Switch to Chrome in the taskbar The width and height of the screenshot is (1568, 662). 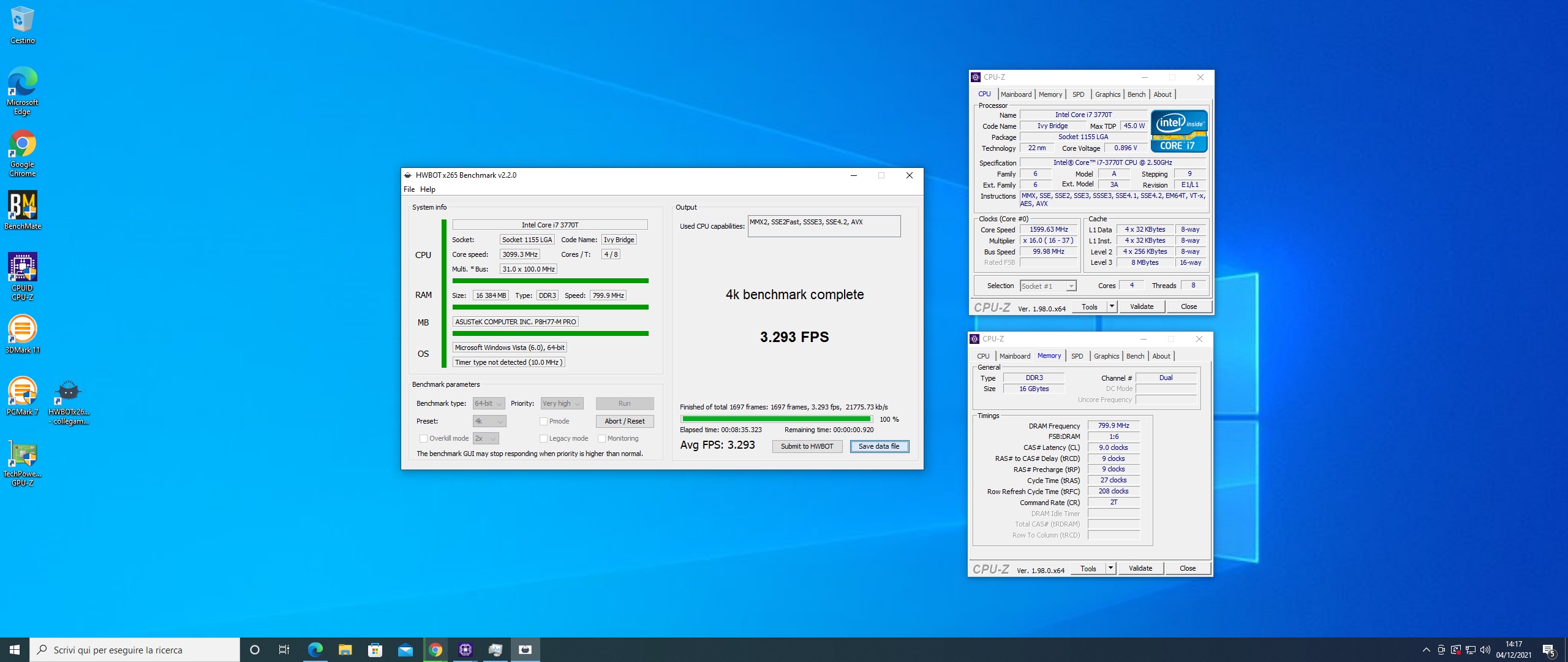point(435,650)
